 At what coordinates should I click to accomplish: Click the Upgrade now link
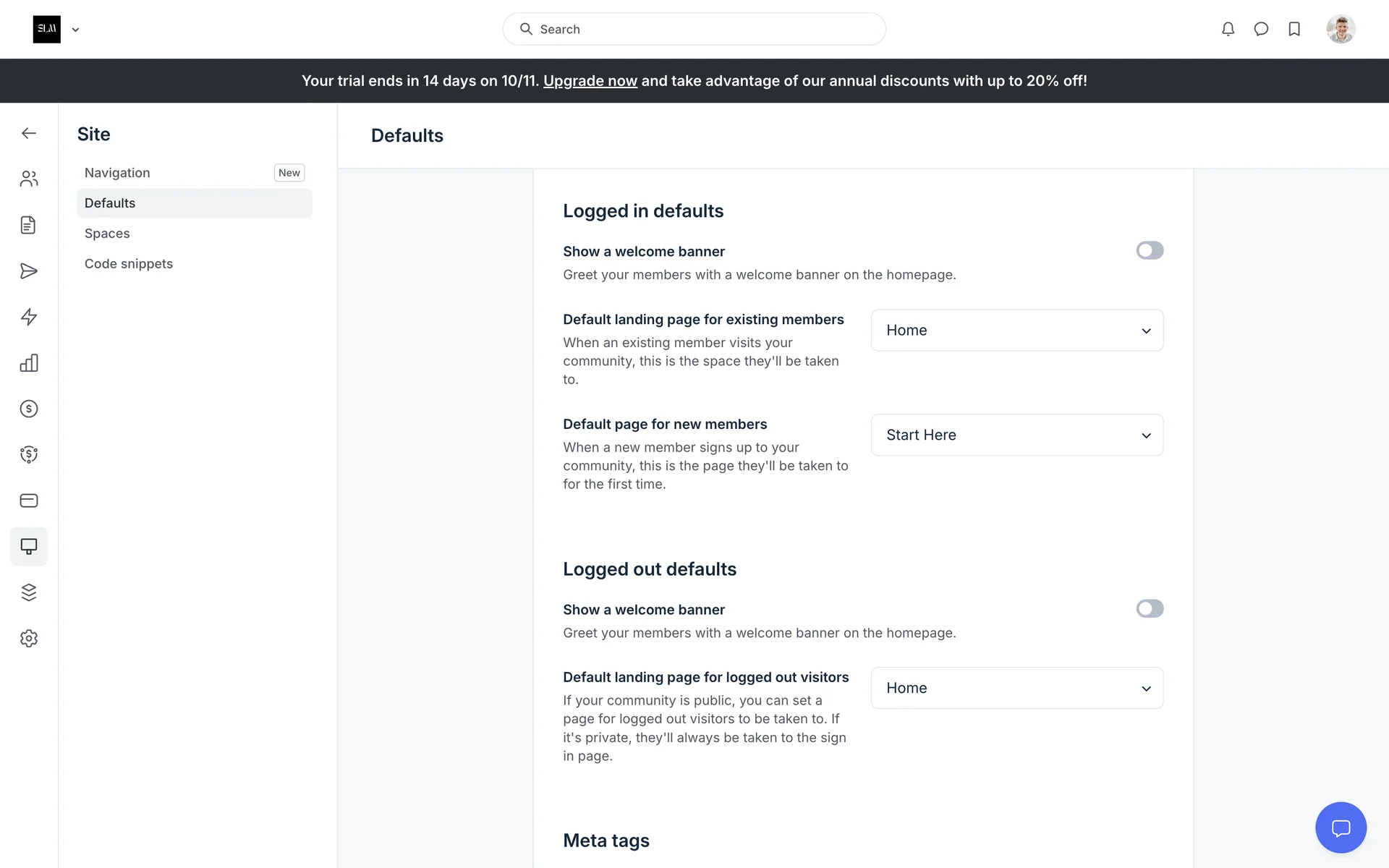[590, 81]
